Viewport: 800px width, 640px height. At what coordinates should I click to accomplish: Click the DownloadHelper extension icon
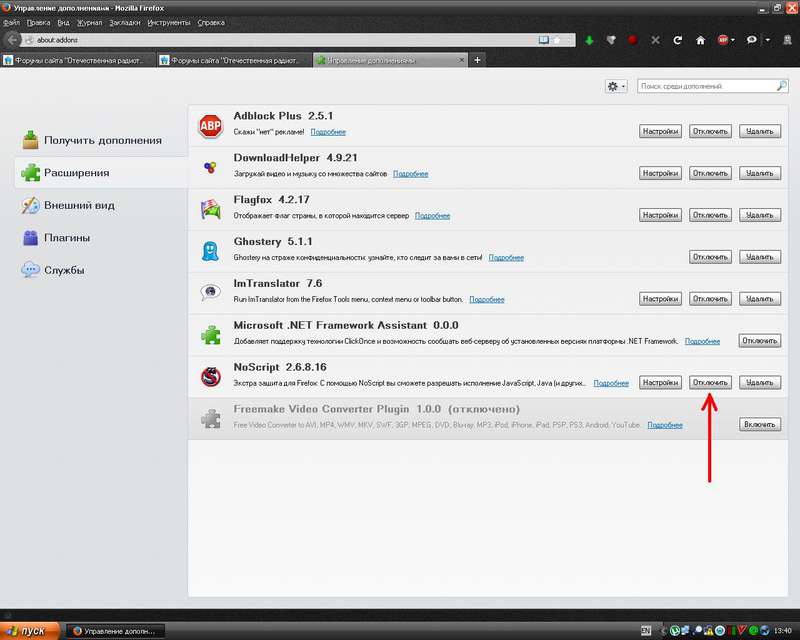210,167
